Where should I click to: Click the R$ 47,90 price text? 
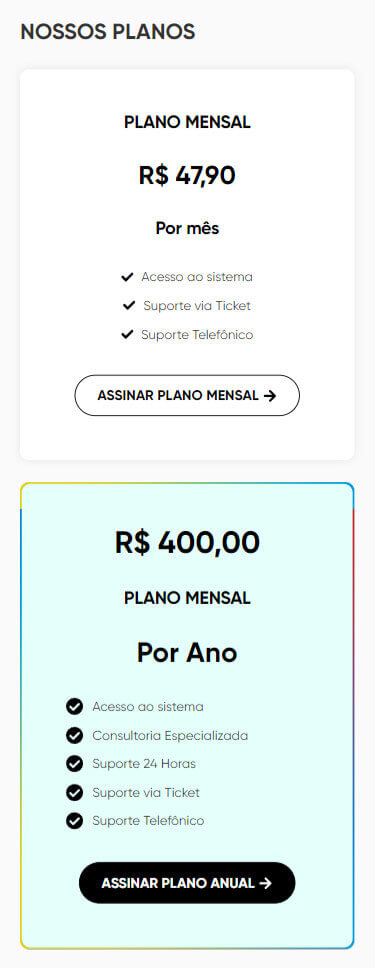tap(187, 175)
